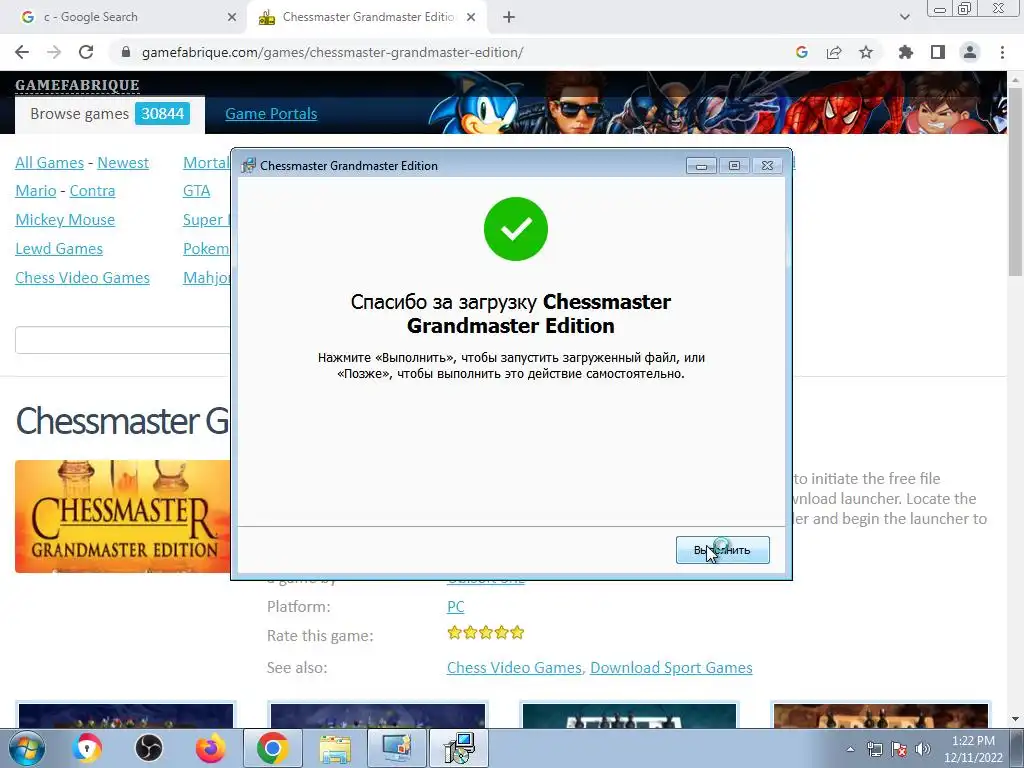This screenshot has height=768, width=1024.
Task: Show hidden tray icons arrow
Action: coord(850,749)
